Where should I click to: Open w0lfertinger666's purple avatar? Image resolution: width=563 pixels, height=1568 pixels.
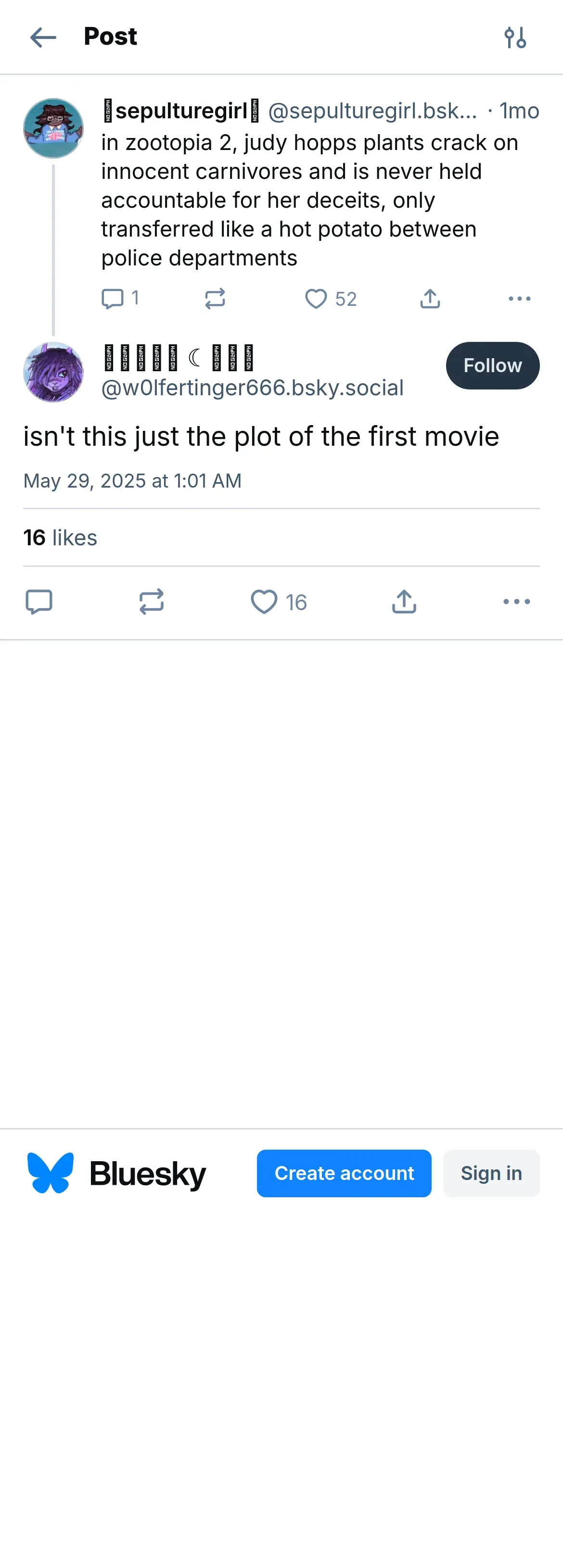tap(53, 372)
